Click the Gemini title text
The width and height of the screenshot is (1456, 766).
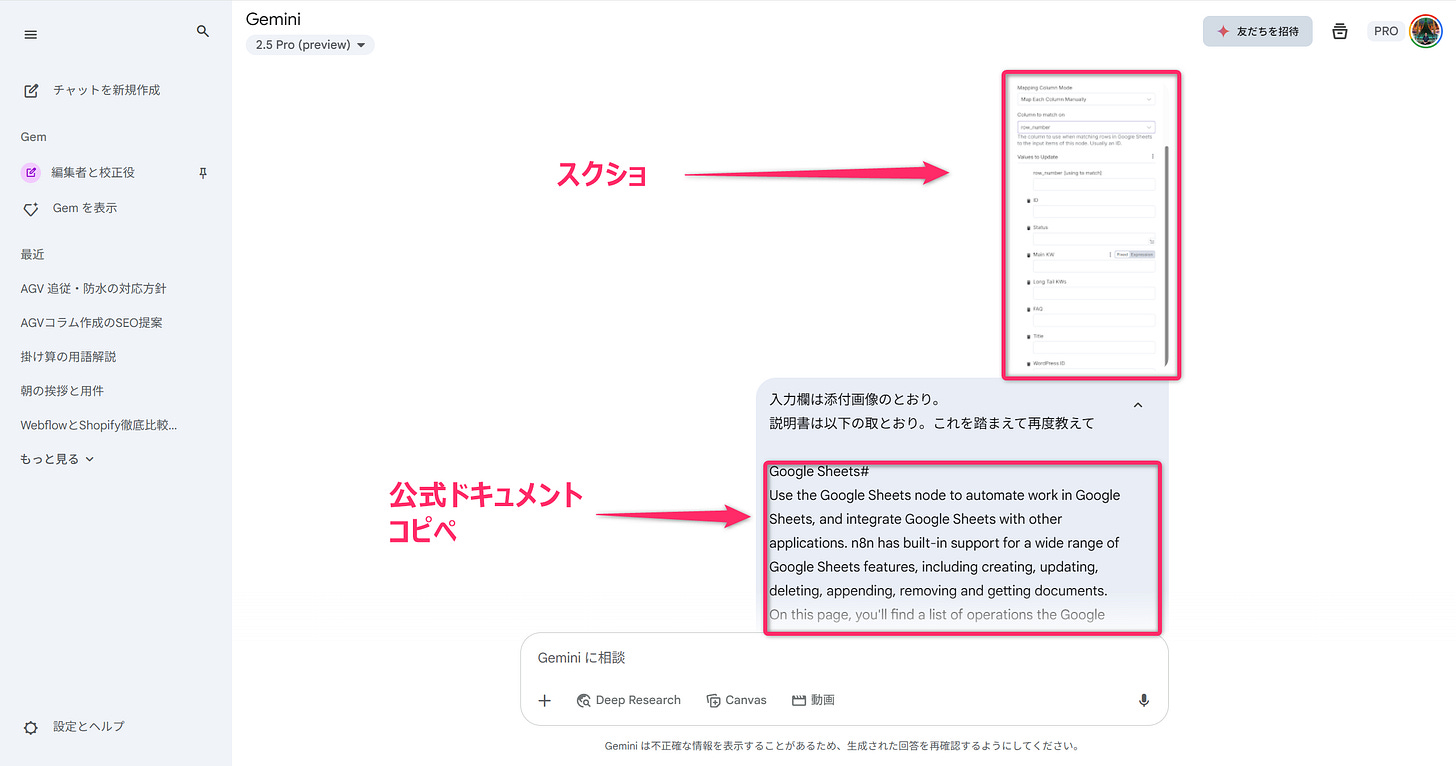273,19
